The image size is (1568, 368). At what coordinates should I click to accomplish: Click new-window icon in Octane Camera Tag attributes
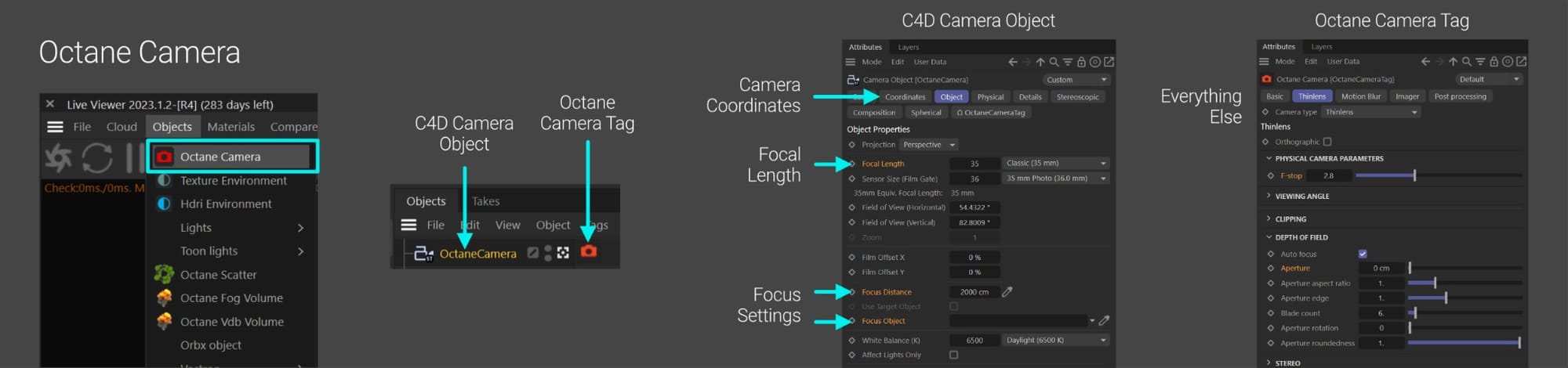pyautogui.click(x=1521, y=61)
